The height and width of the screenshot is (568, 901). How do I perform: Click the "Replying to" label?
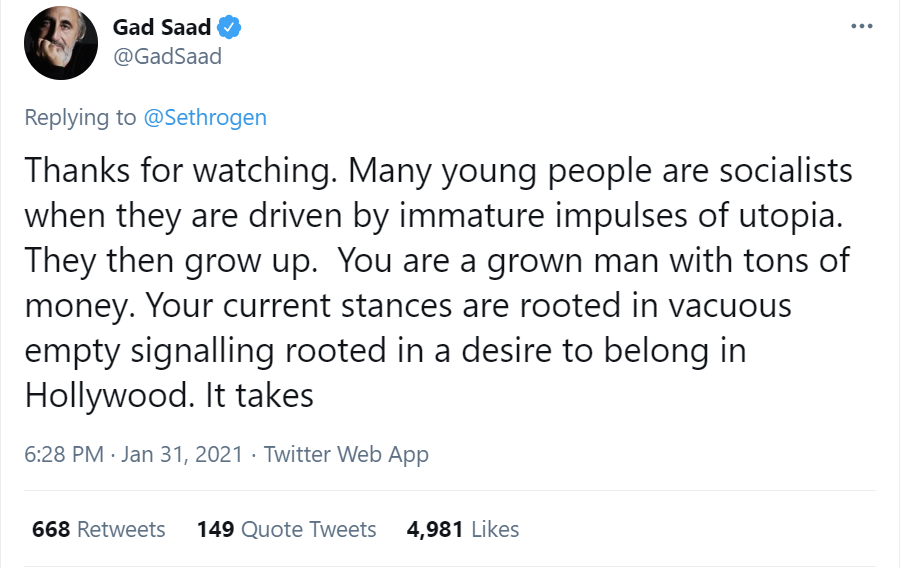pos(80,117)
